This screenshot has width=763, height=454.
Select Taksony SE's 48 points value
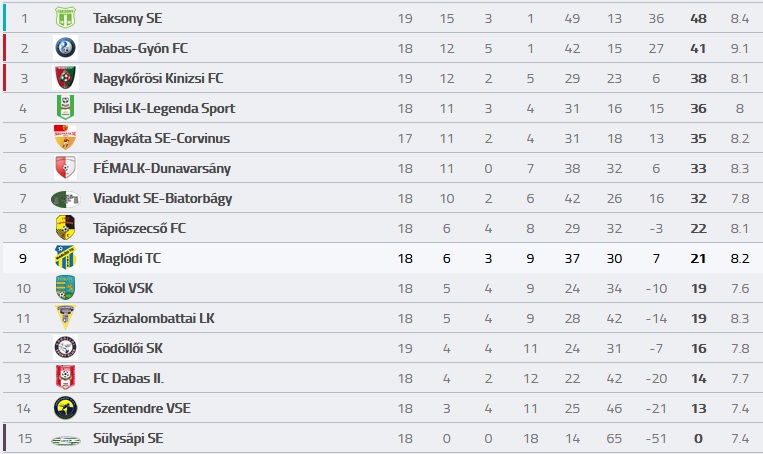(x=698, y=18)
